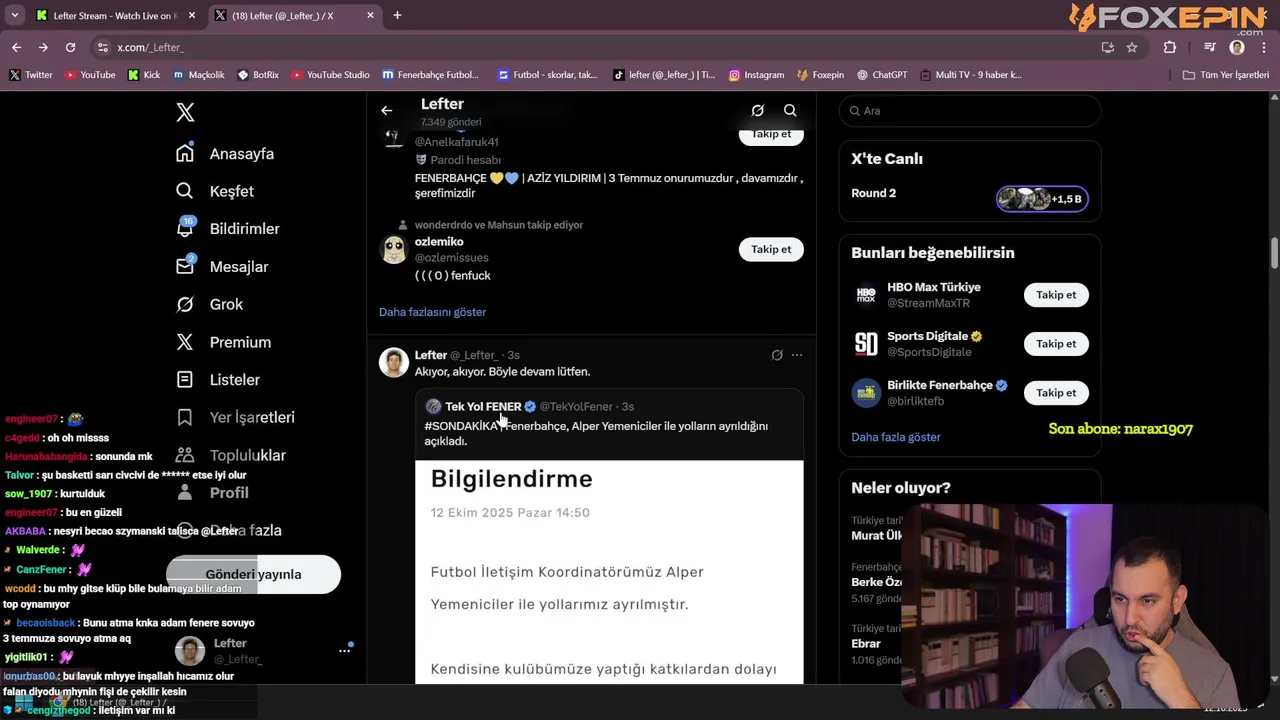Viewport: 1280px width, 720px height.
Task: Open the tab search dropdown arrow
Action: (15, 16)
